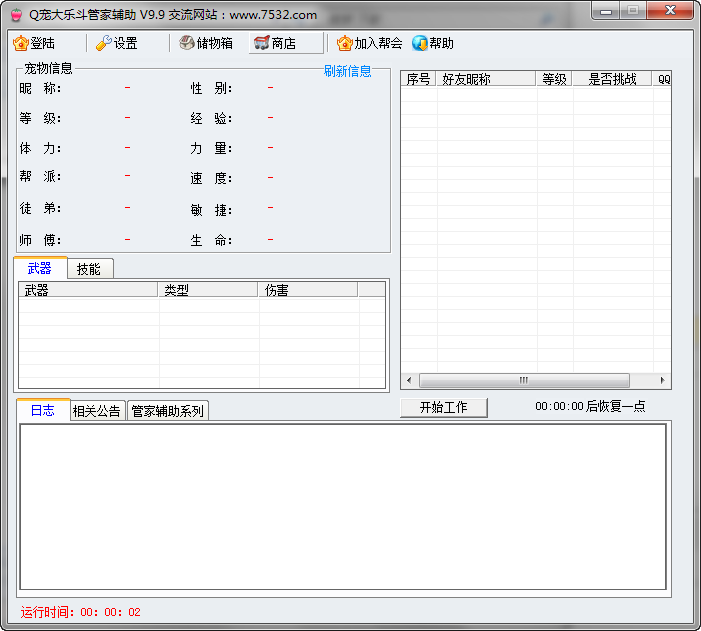Click the 刷新信息 refresh link
Image resolution: width=701 pixels, height=631 pixels.
[x=347, y=71]
